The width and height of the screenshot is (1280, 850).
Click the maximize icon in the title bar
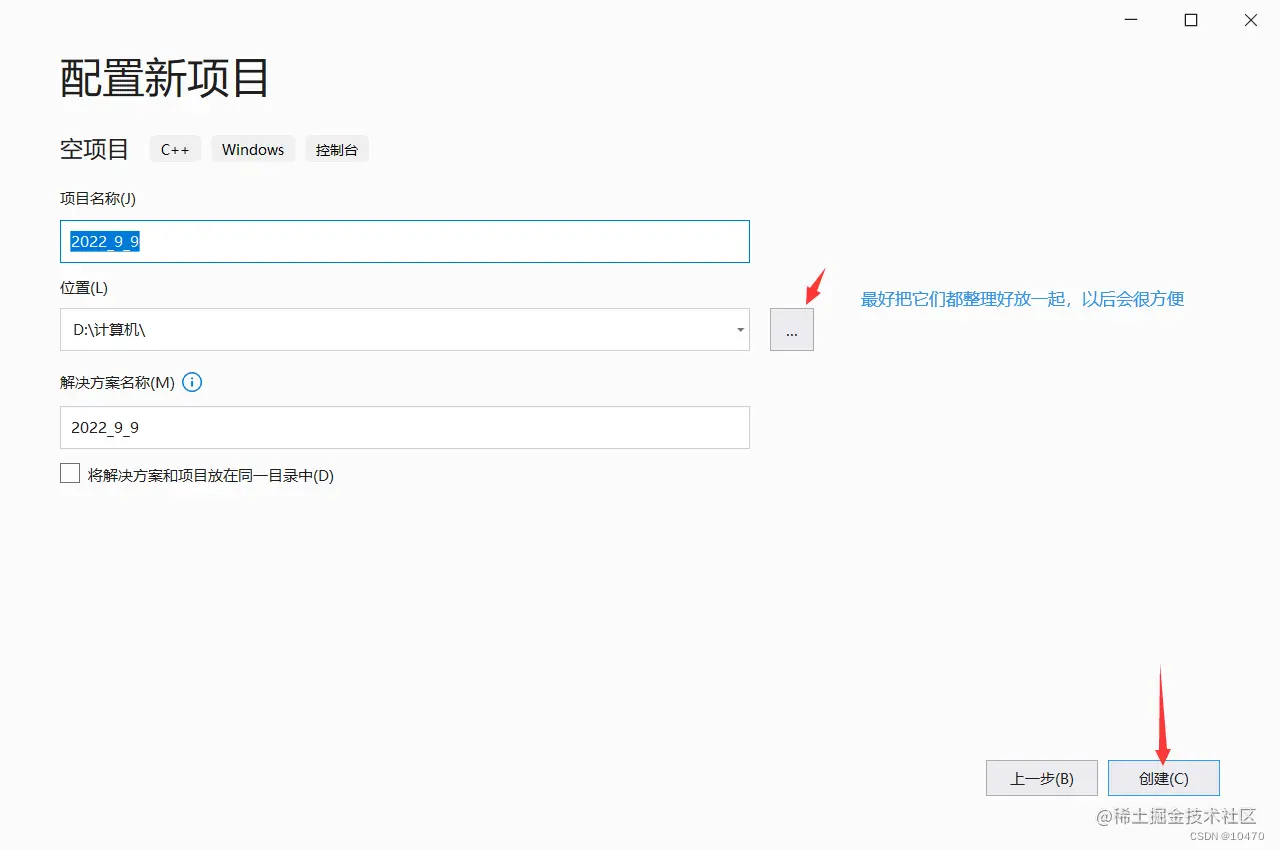pyautogui.click(x=1190, y=19)
